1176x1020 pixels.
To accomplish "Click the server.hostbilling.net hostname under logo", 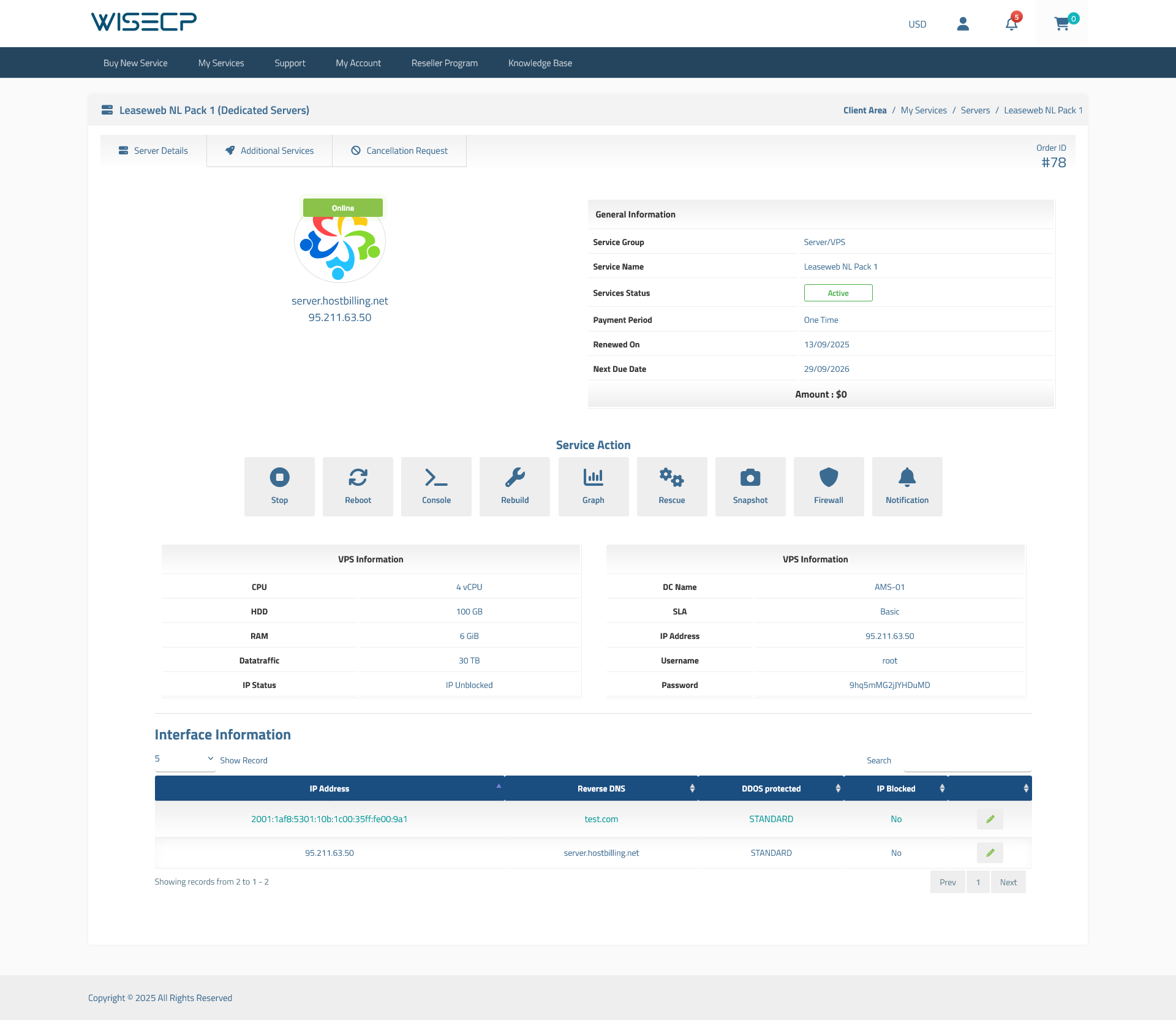I will point(340,301).
